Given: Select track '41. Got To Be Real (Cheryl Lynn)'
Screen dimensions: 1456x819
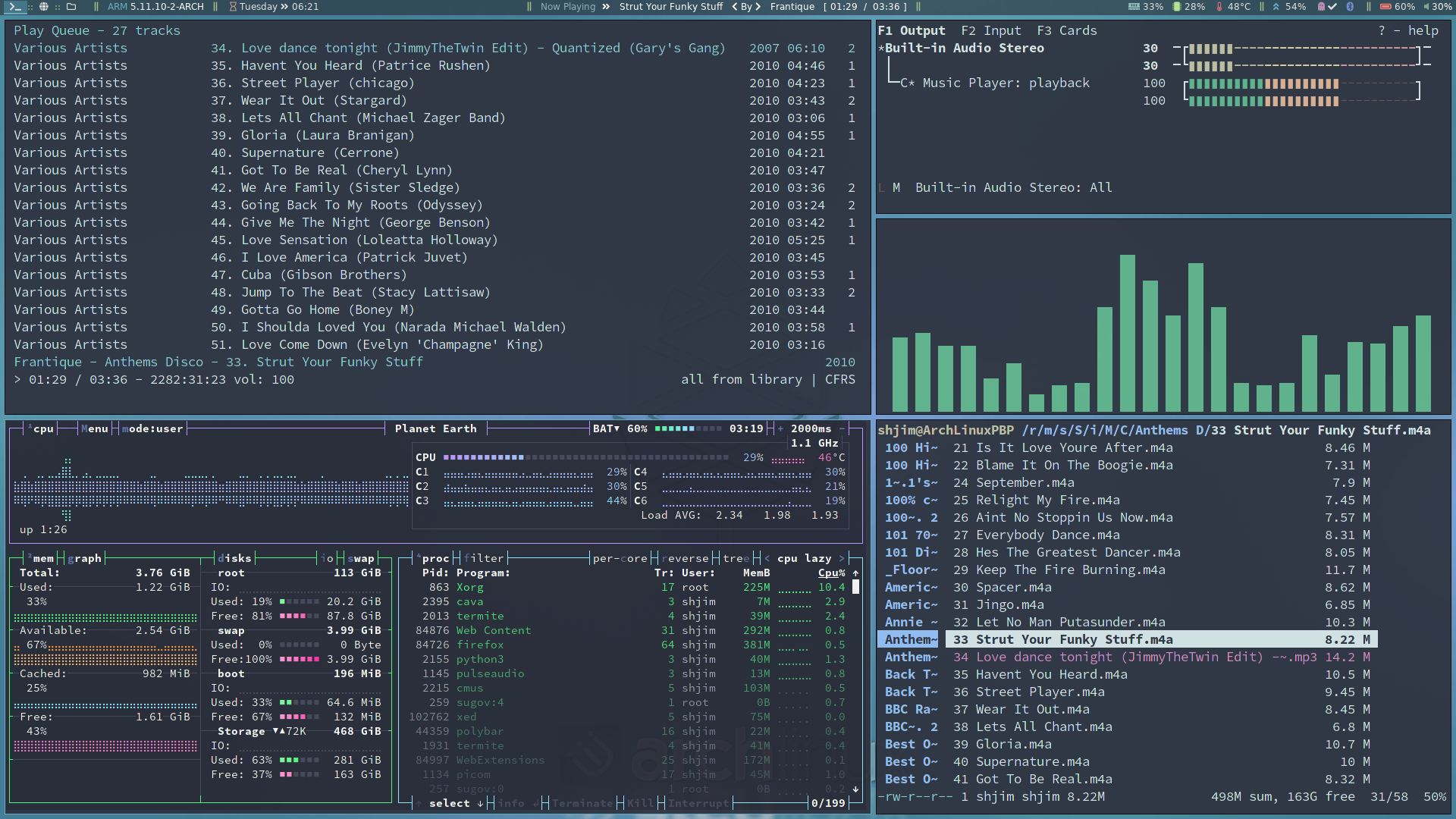Looking at the screenshot, I should pyautogui.click(x=434, y=171).
